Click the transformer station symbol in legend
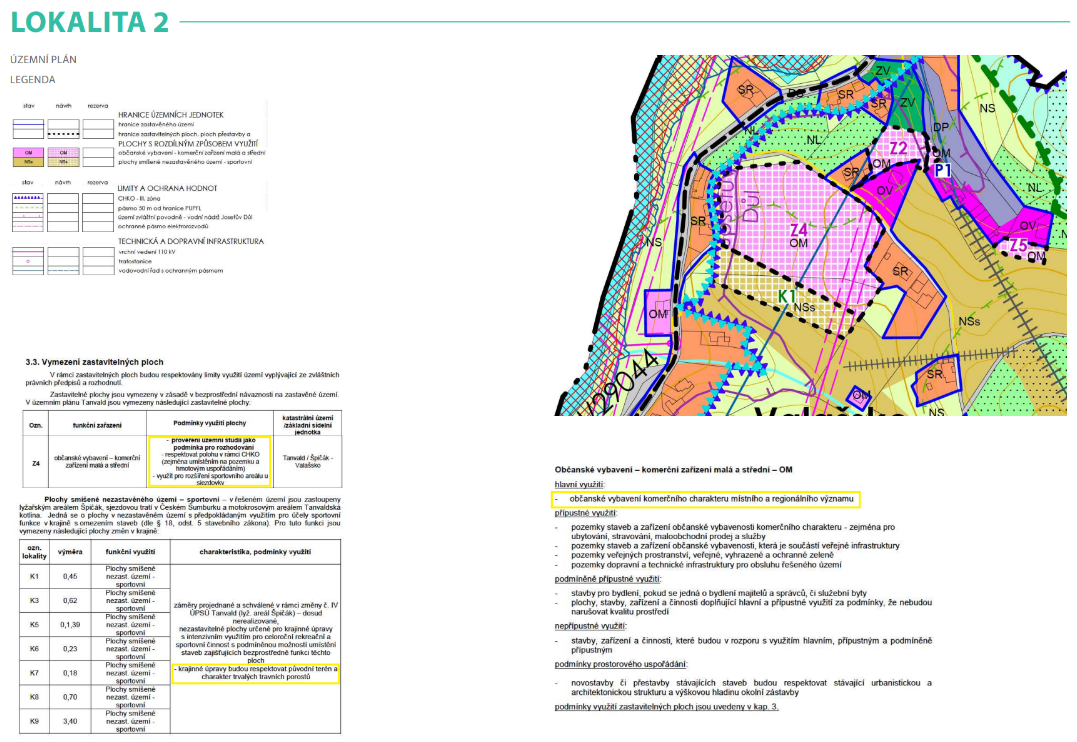The height and width of the screenshot is (742, 1077). pos(27,260)
